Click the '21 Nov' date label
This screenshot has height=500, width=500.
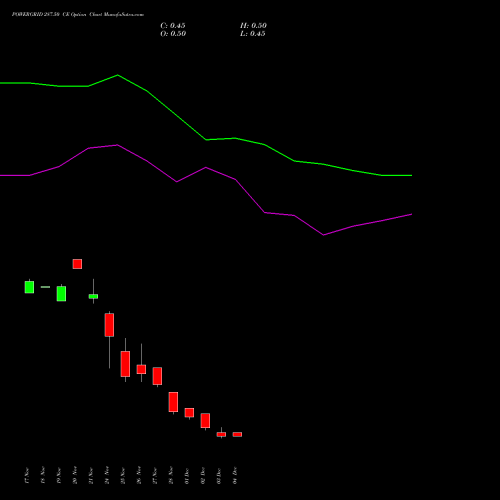[91, 476]
